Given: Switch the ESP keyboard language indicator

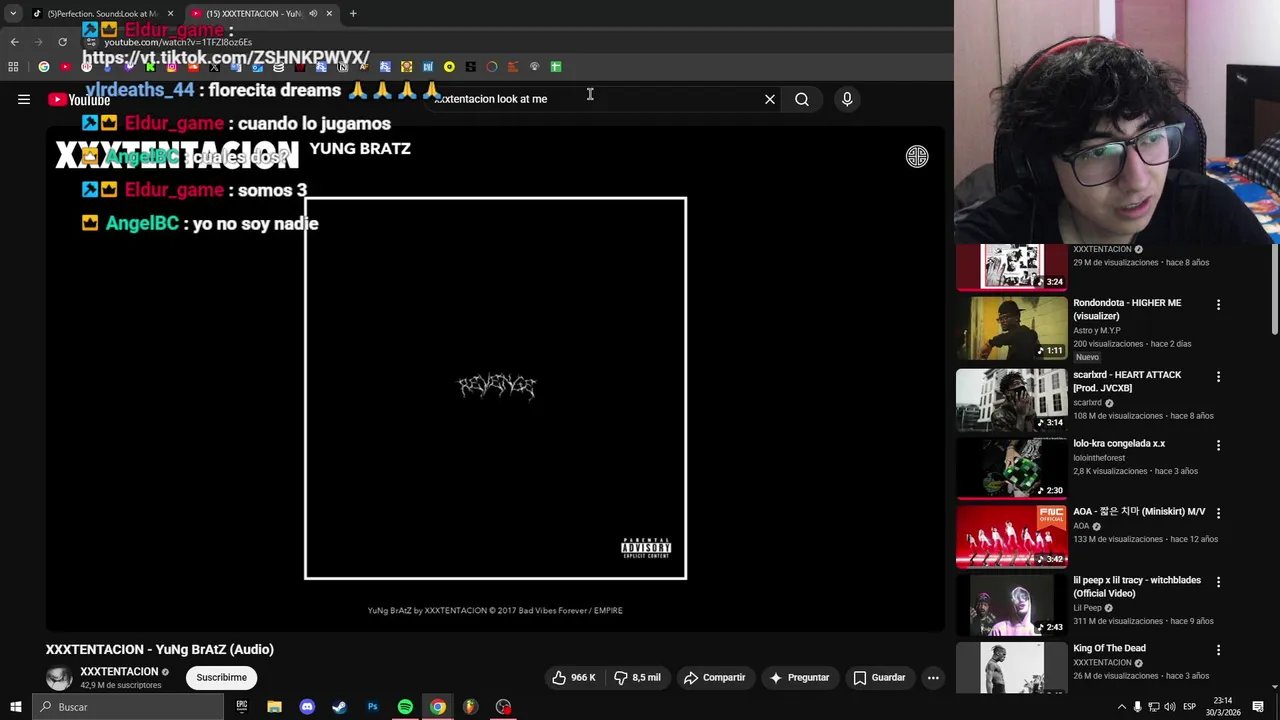Looking at the screenshot, I should point(1189,707).
